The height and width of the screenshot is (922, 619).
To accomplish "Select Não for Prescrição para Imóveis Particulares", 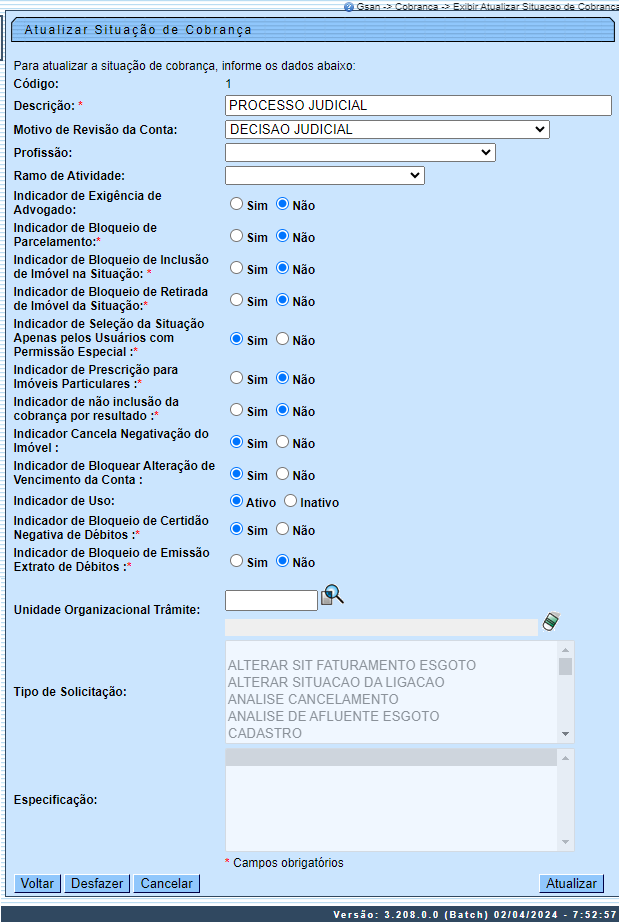I will pyautogui.click(x=283, y=378).
